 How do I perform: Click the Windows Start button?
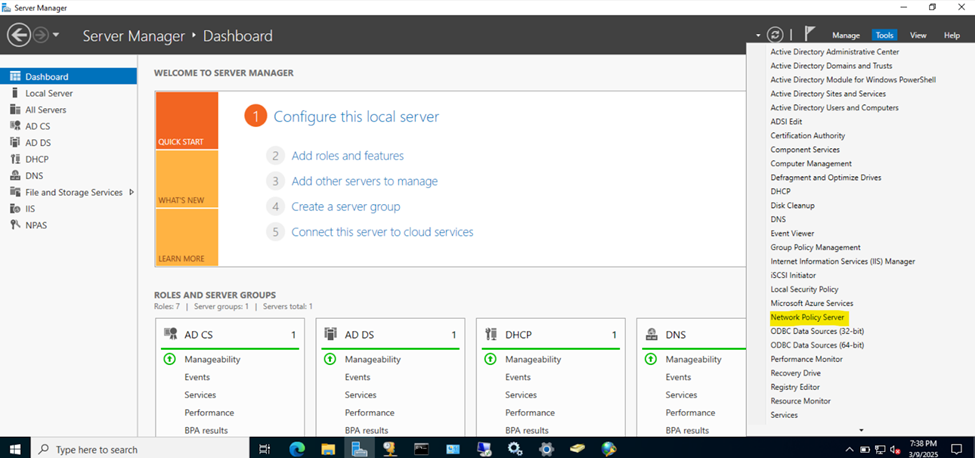click(x=14, y=449)
